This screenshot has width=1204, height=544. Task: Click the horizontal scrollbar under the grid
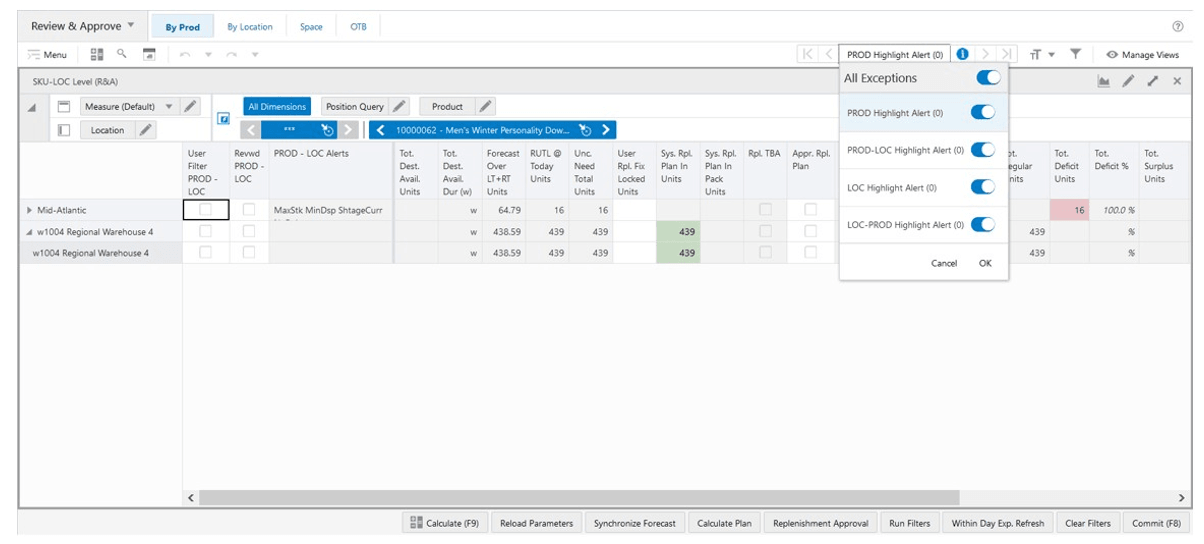[x=579, y=497]
